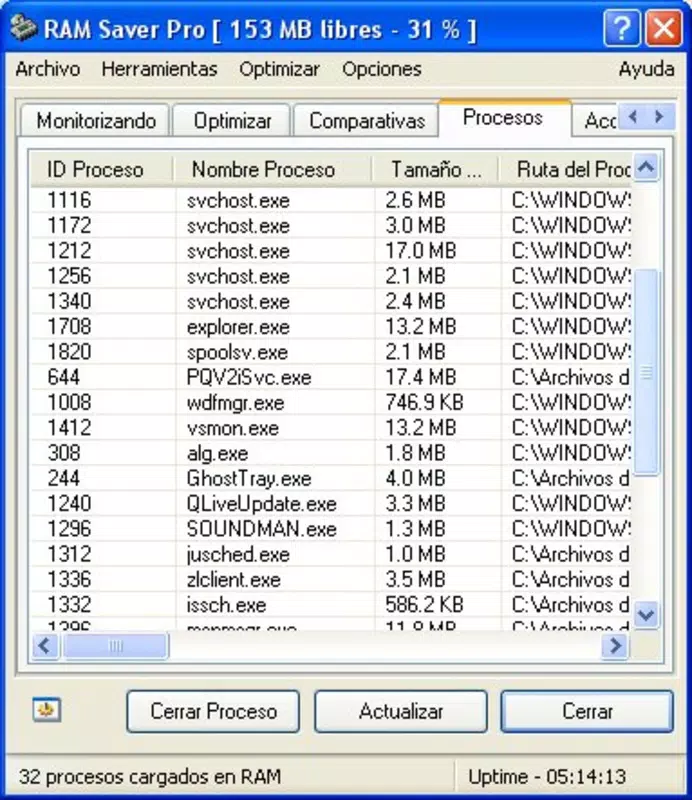
Task: Open the Herramientas menu
Action: [159, 69]
